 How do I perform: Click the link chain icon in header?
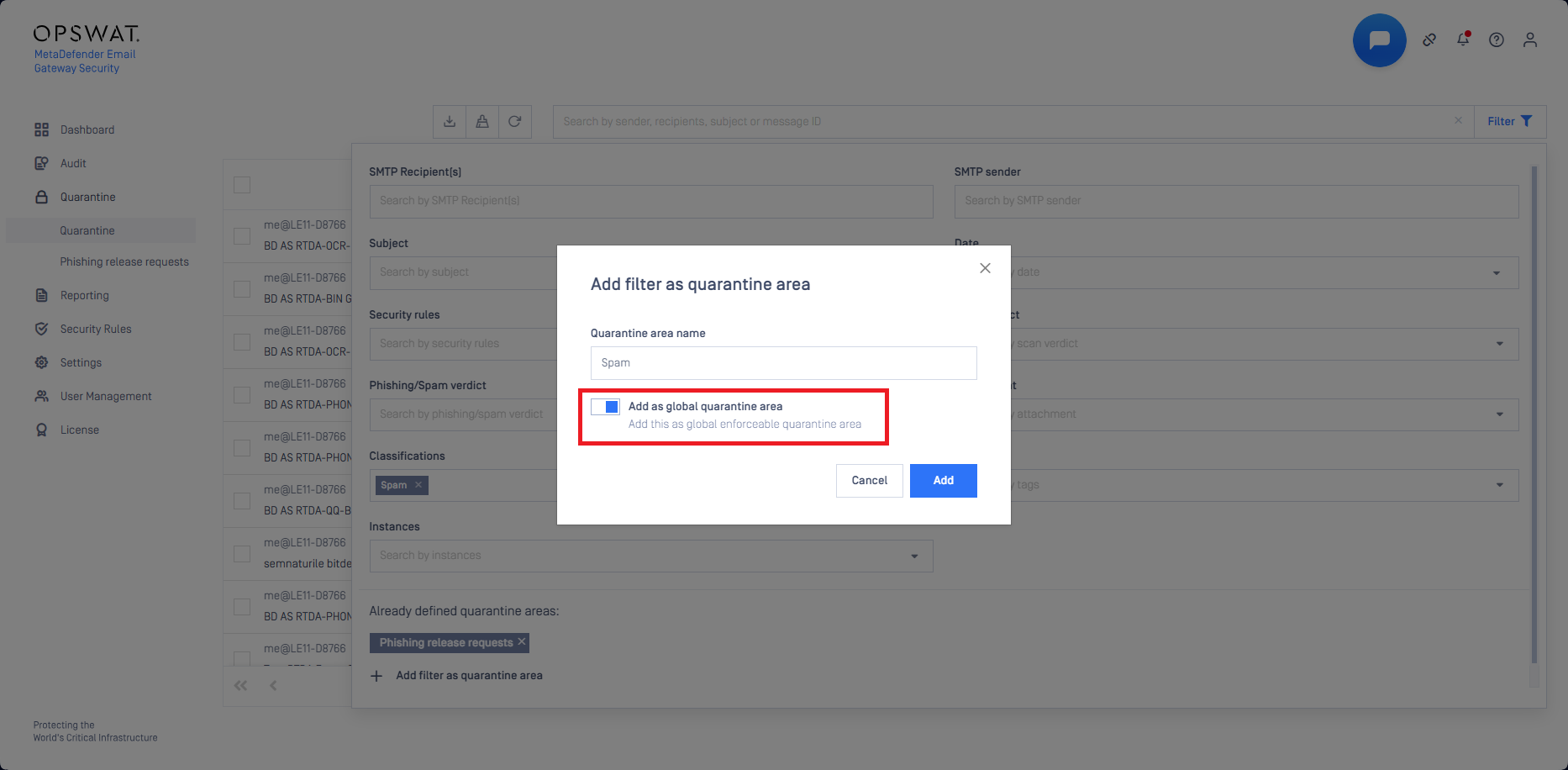1429,40
